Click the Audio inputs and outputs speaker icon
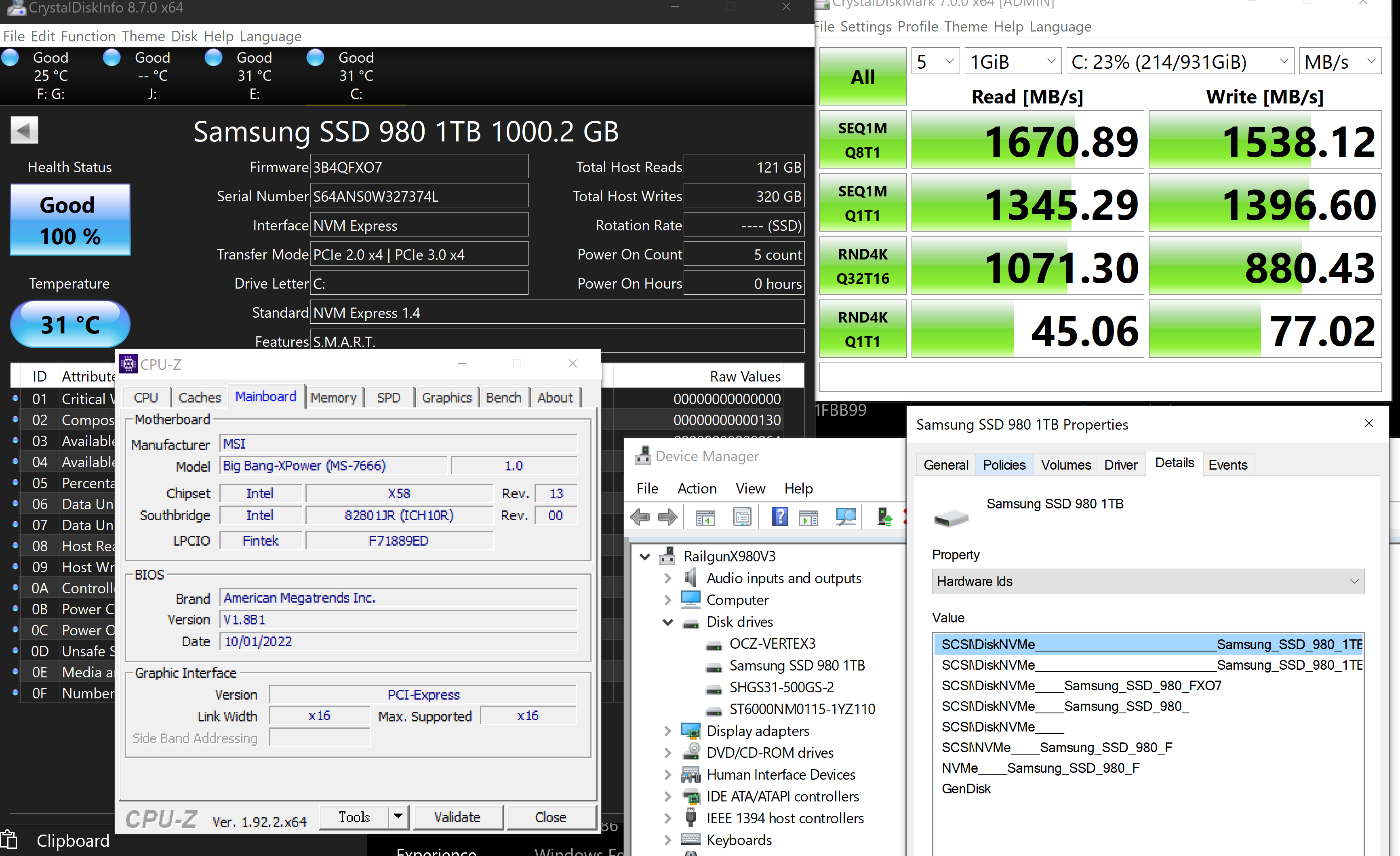The image size is (1400, 856). pos(691,578)
